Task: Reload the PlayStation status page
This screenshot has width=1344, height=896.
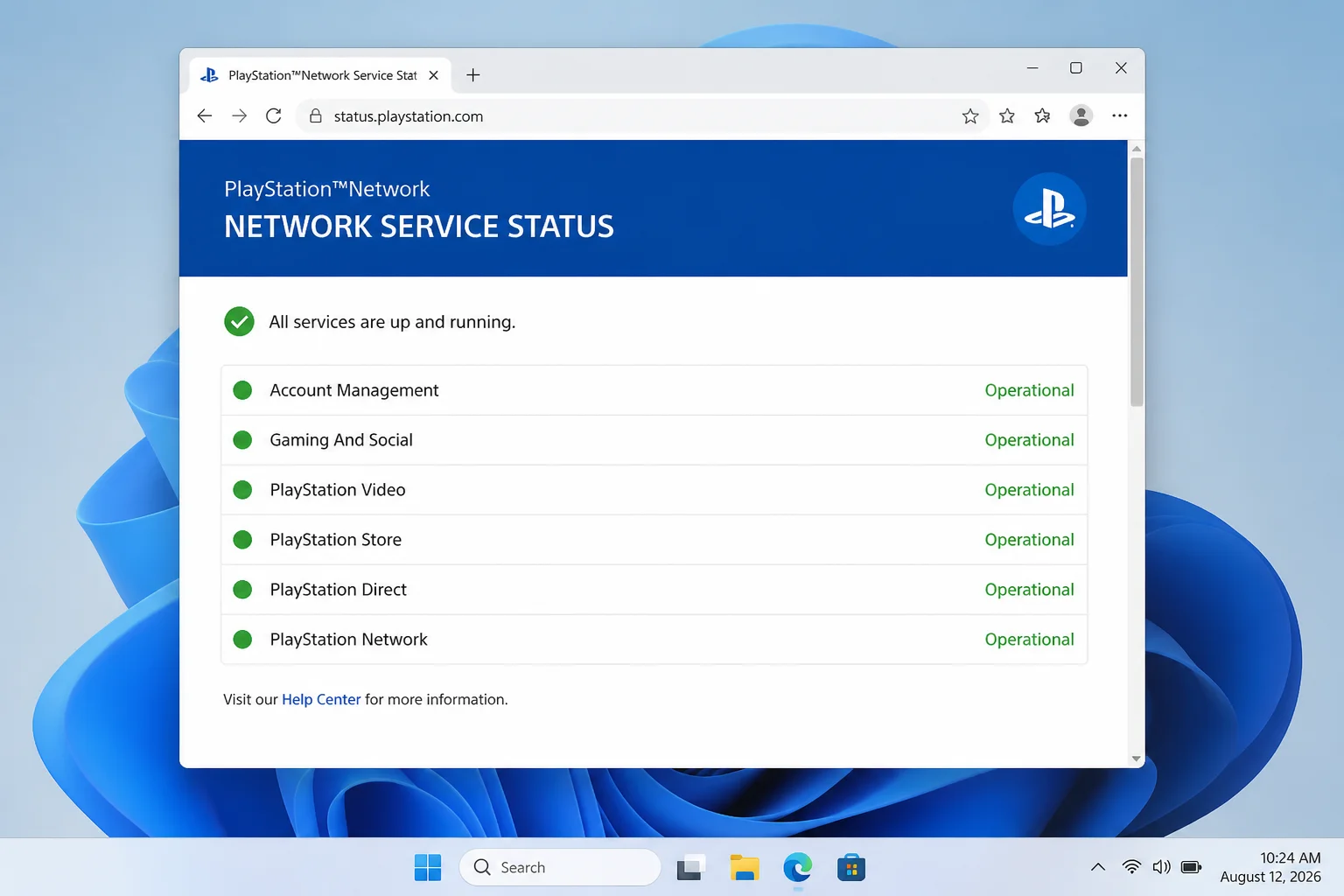Action: point(274,115)
